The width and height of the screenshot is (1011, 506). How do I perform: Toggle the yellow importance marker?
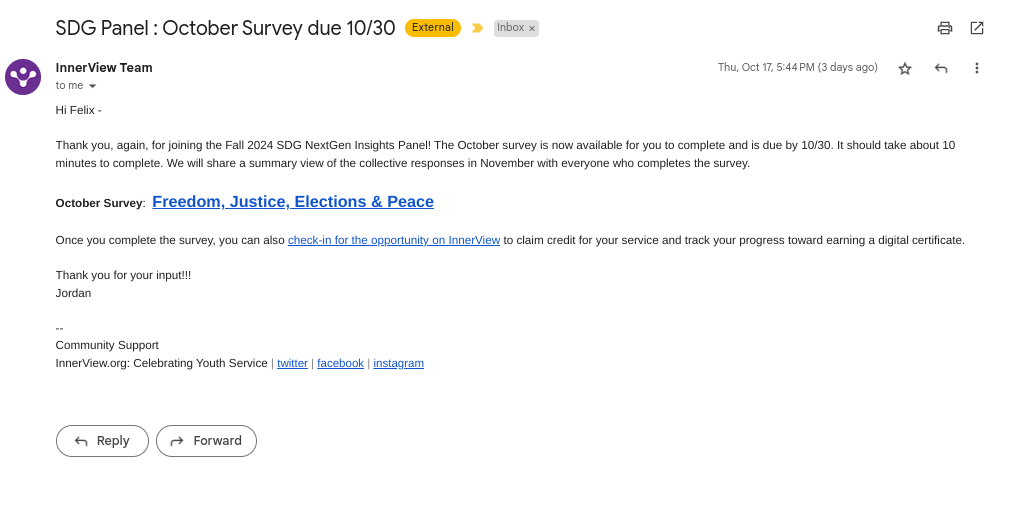point(477,28)
